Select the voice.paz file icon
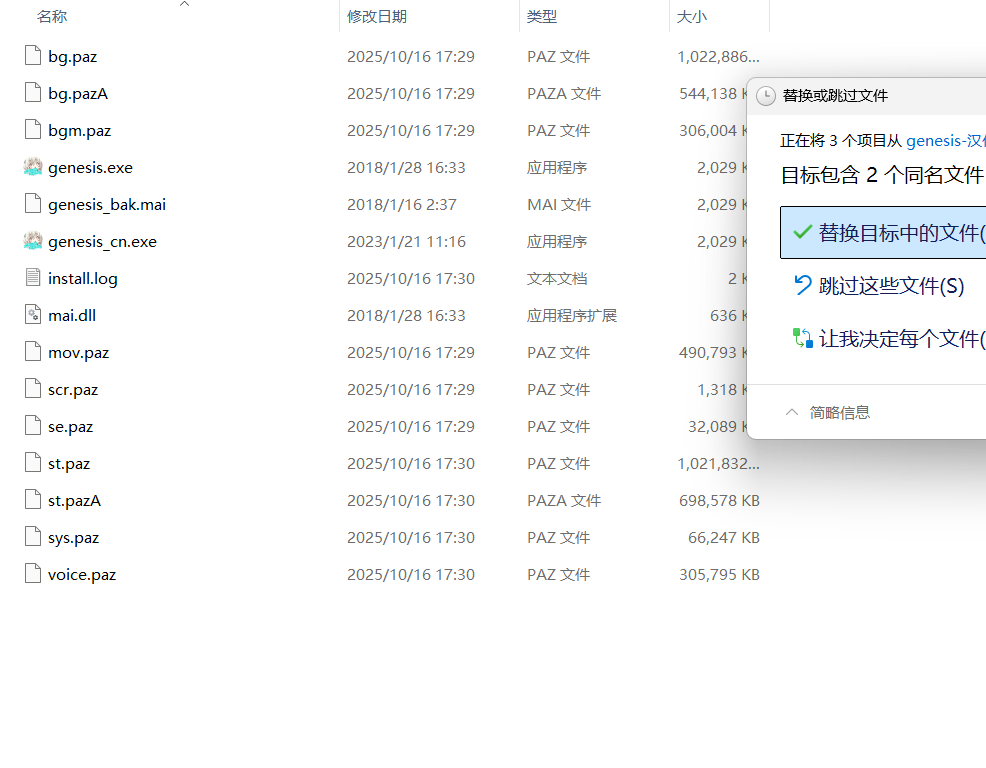Image resolution: width=986 pixels, height=768 pixels. (x=33, y=574)
